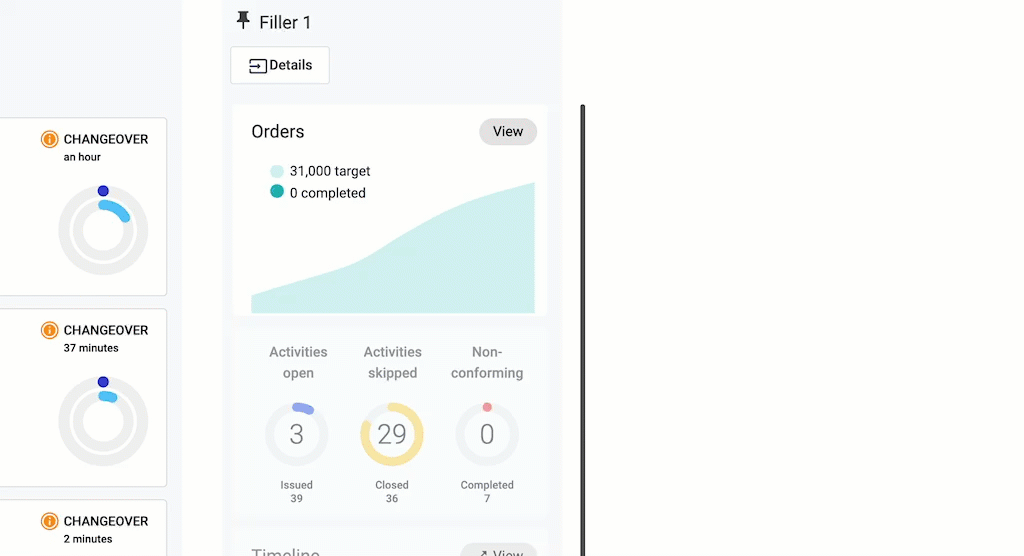
Task: Click the Completed 7 label
Action: point(487,491)
